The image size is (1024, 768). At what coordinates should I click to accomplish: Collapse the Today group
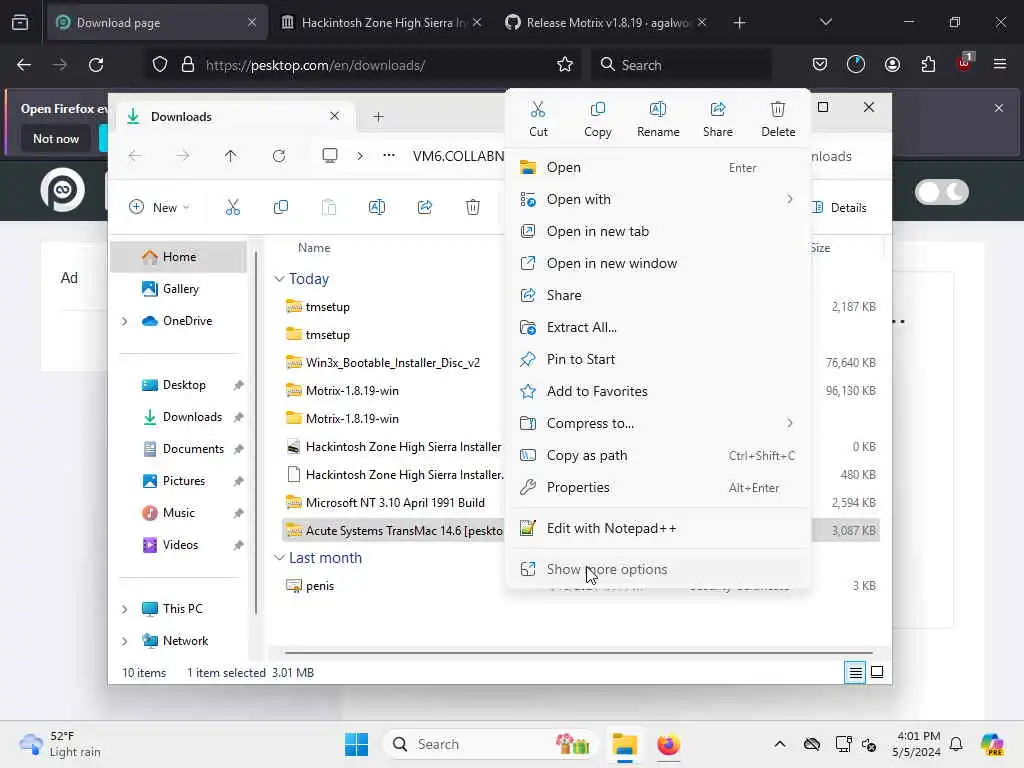point(280,279)
